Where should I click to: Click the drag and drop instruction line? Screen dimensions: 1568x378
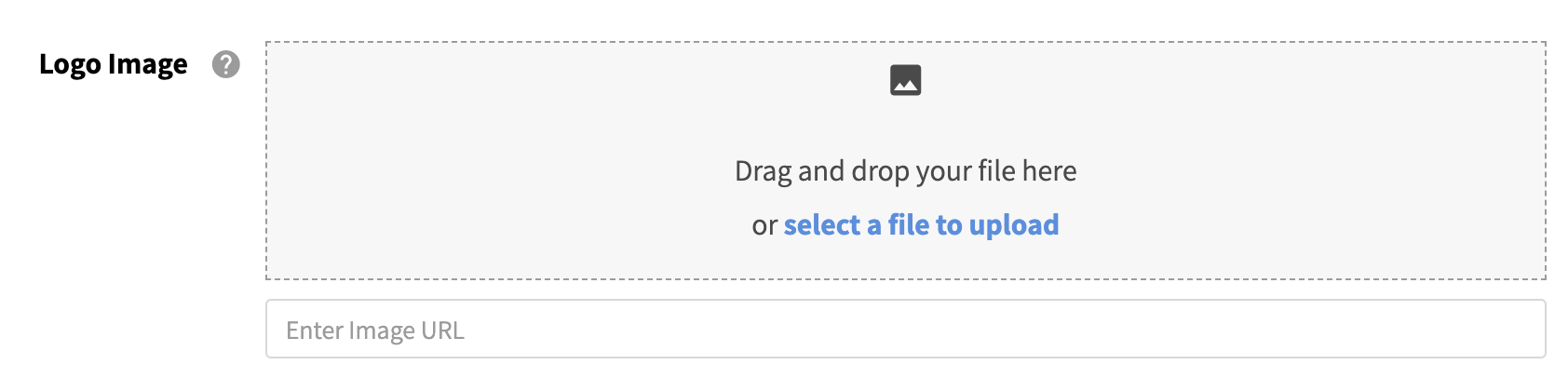click(x=905, y=171)
